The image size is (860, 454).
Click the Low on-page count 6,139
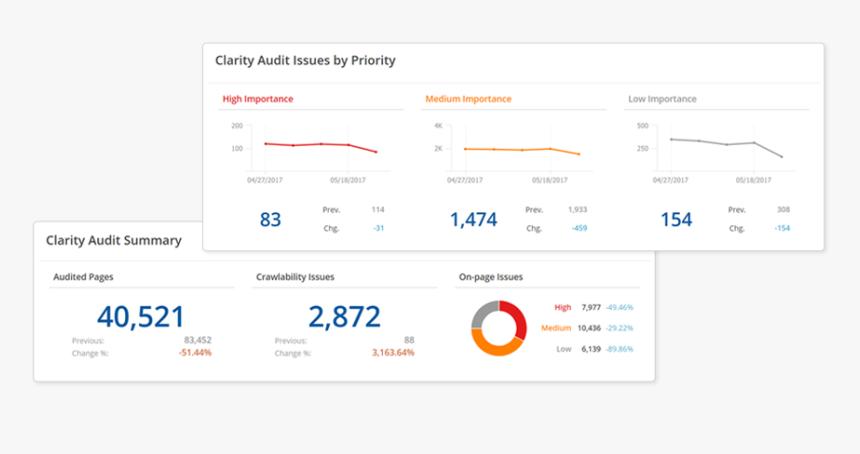click(591, 349)
